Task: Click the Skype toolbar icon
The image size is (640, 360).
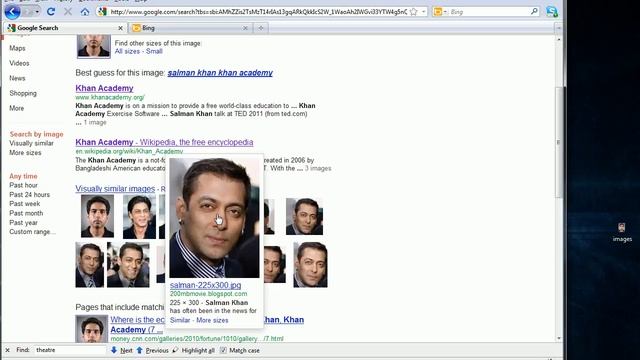Action: click(552, 11)
